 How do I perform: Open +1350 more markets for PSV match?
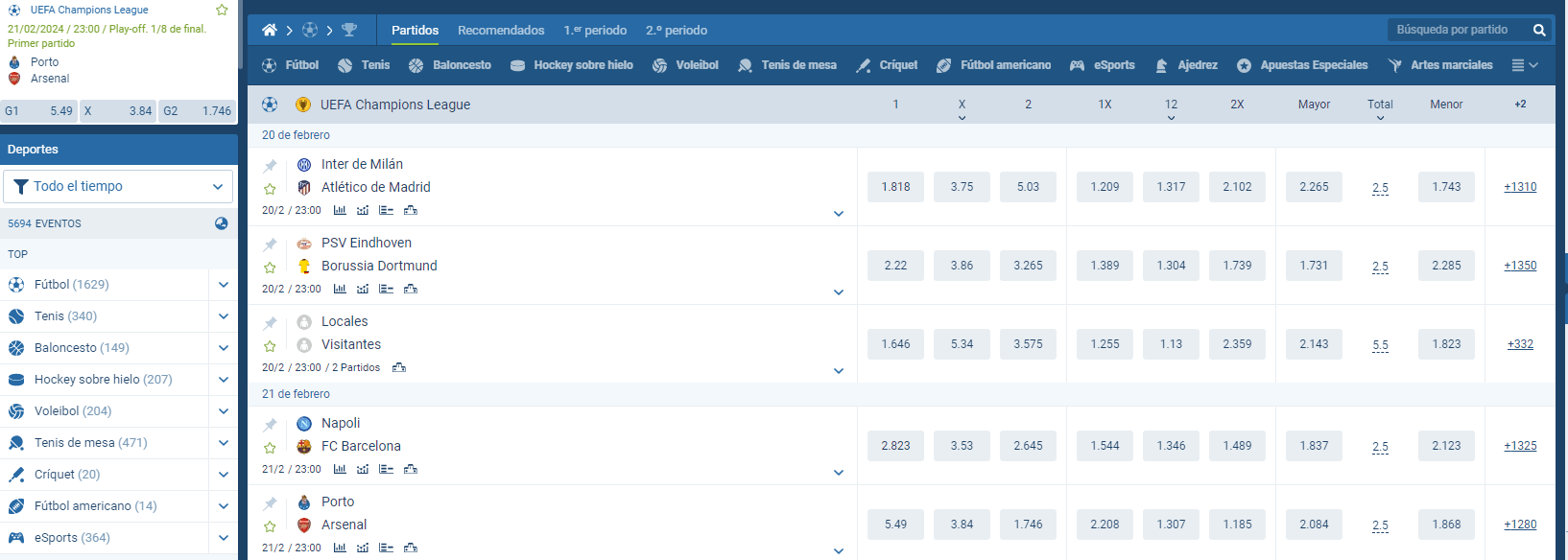pos(1520,266)
